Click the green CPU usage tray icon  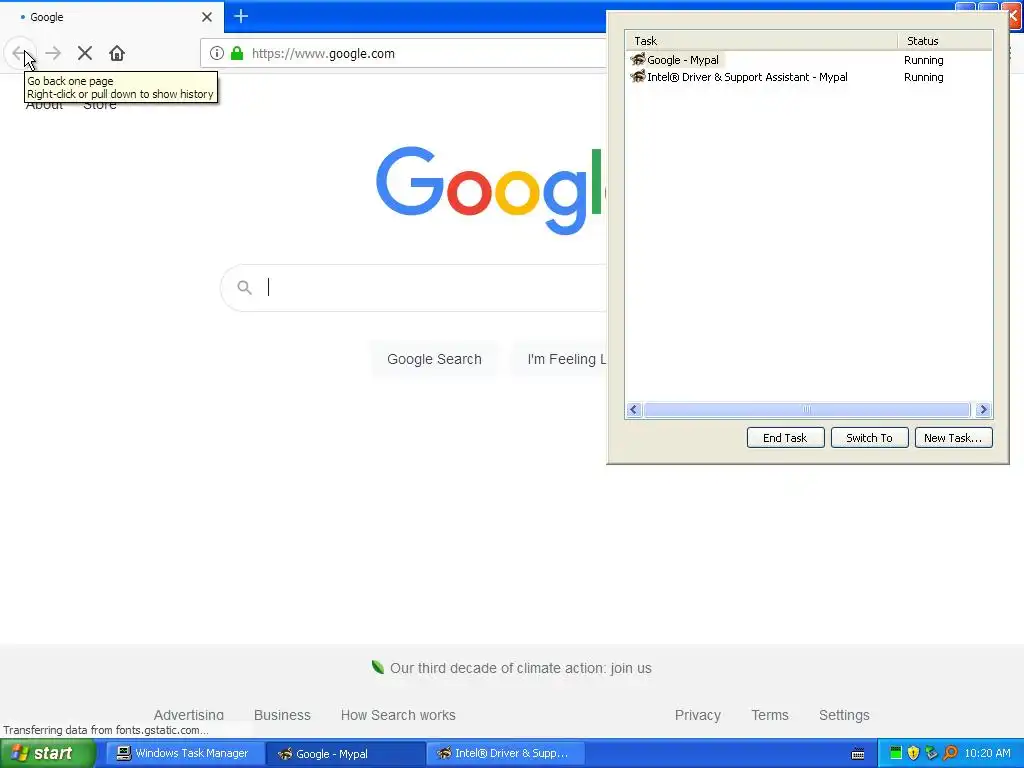896,753
